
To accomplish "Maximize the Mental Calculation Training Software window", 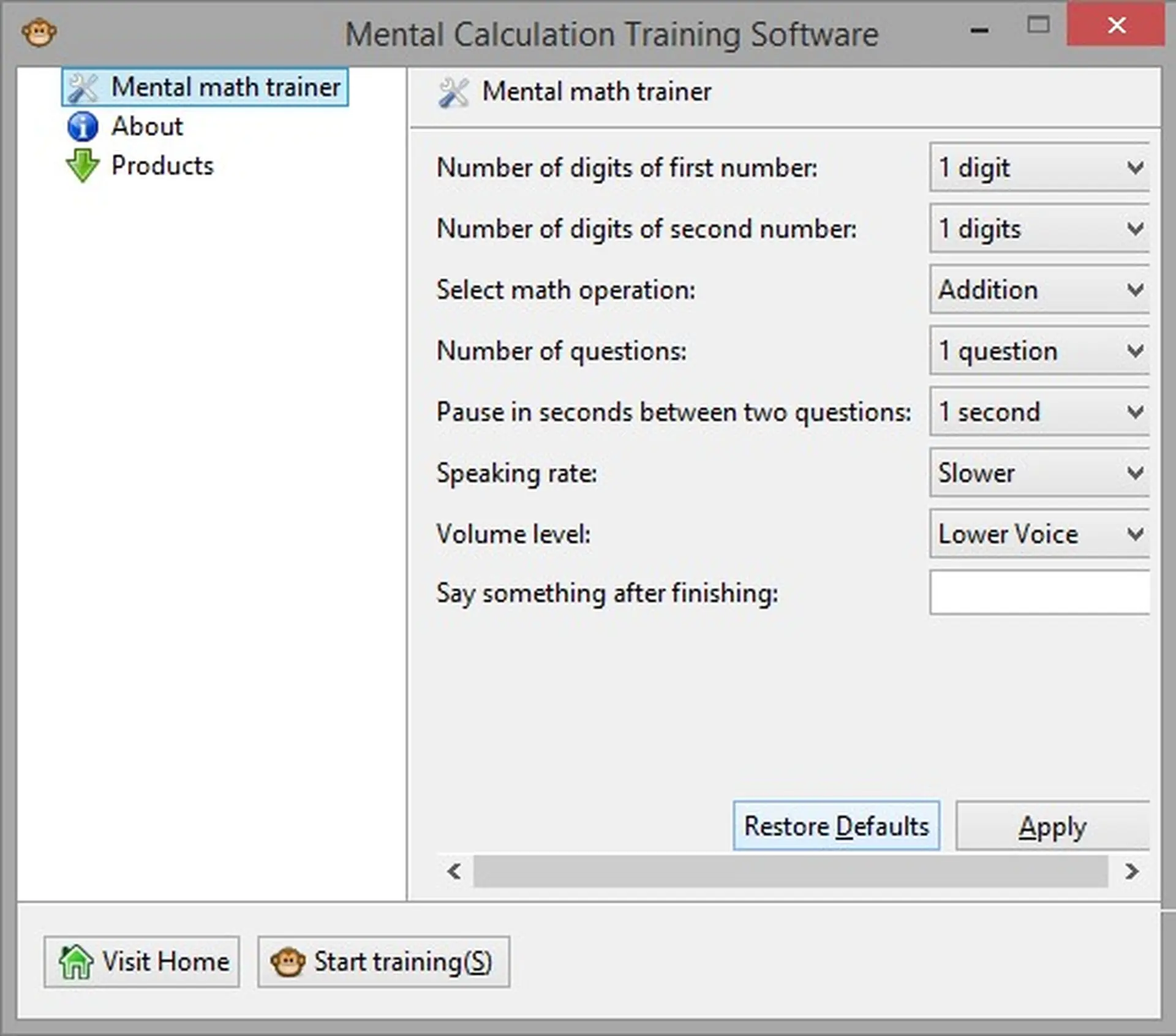I will pos(1038,24).
